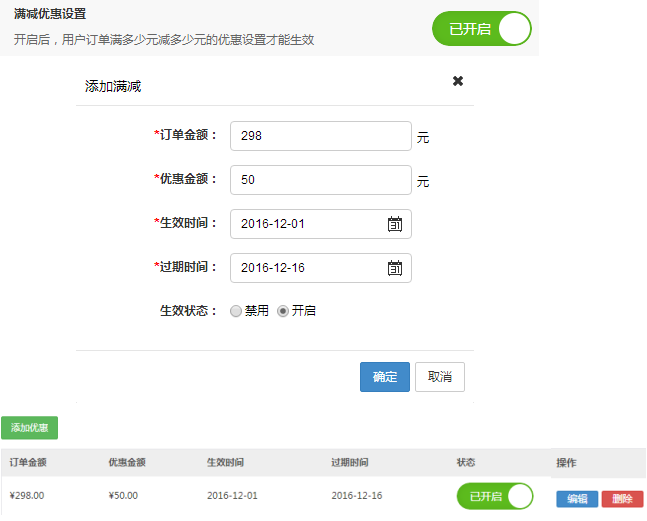Click the ¥298.00 cell in the table
Viewport: 647px width, 521px height.
(27, 495)
